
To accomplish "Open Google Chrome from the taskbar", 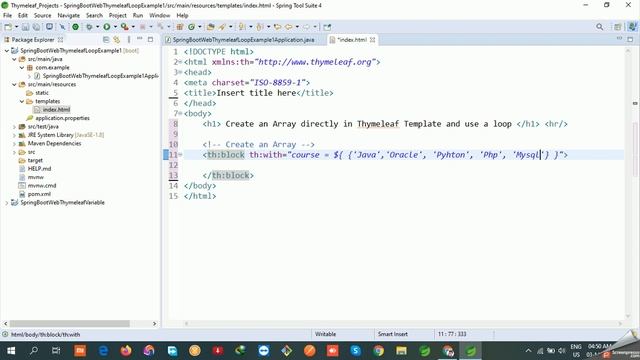I will coord(378,351).
